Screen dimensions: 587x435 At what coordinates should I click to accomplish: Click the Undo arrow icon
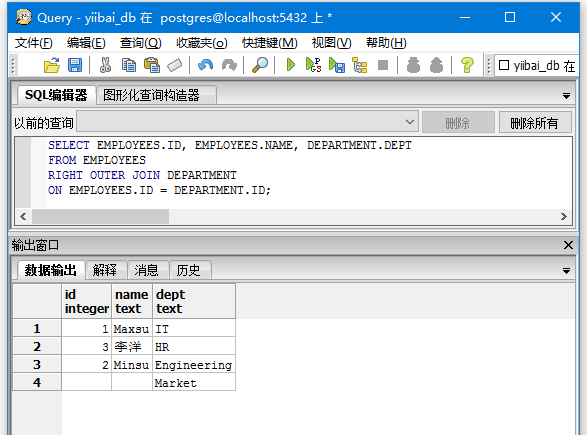(205, 65)
